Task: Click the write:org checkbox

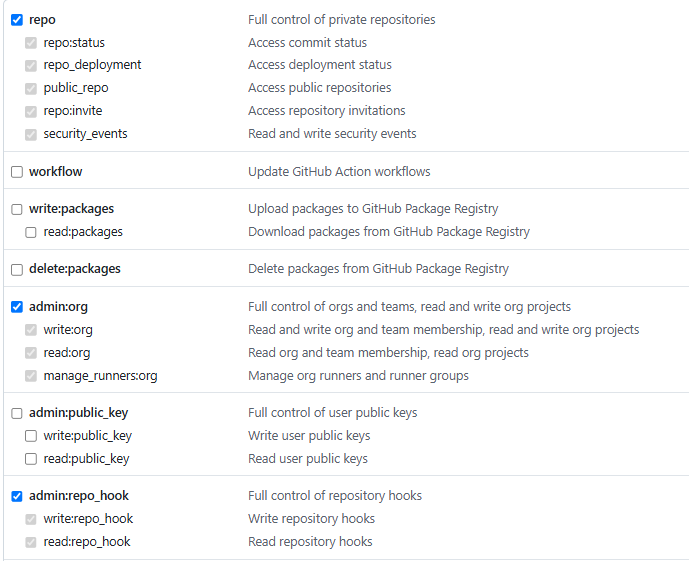Action: [31, 329]
